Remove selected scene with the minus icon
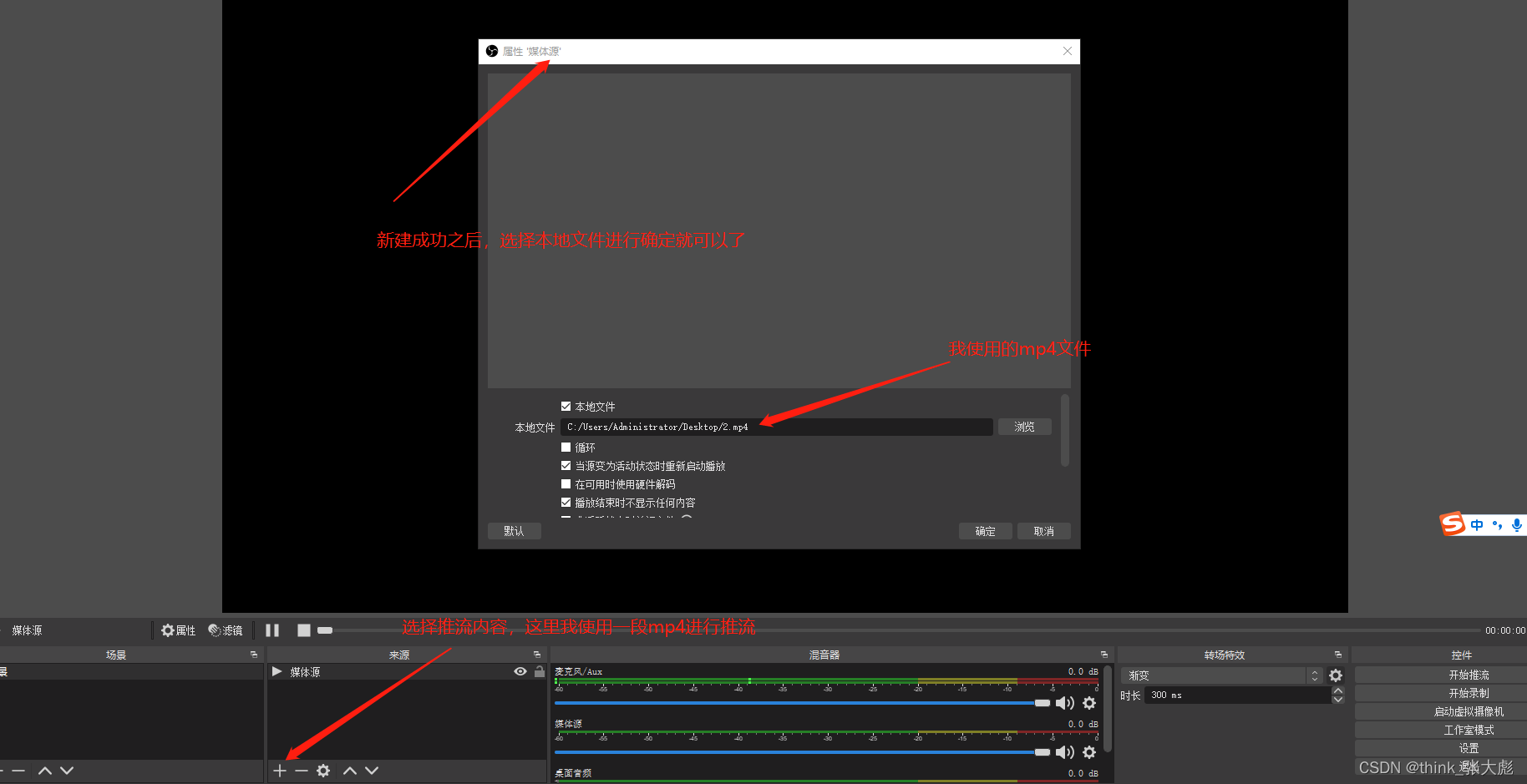This screenshot has width=1527, height=784. pos(18,771)
